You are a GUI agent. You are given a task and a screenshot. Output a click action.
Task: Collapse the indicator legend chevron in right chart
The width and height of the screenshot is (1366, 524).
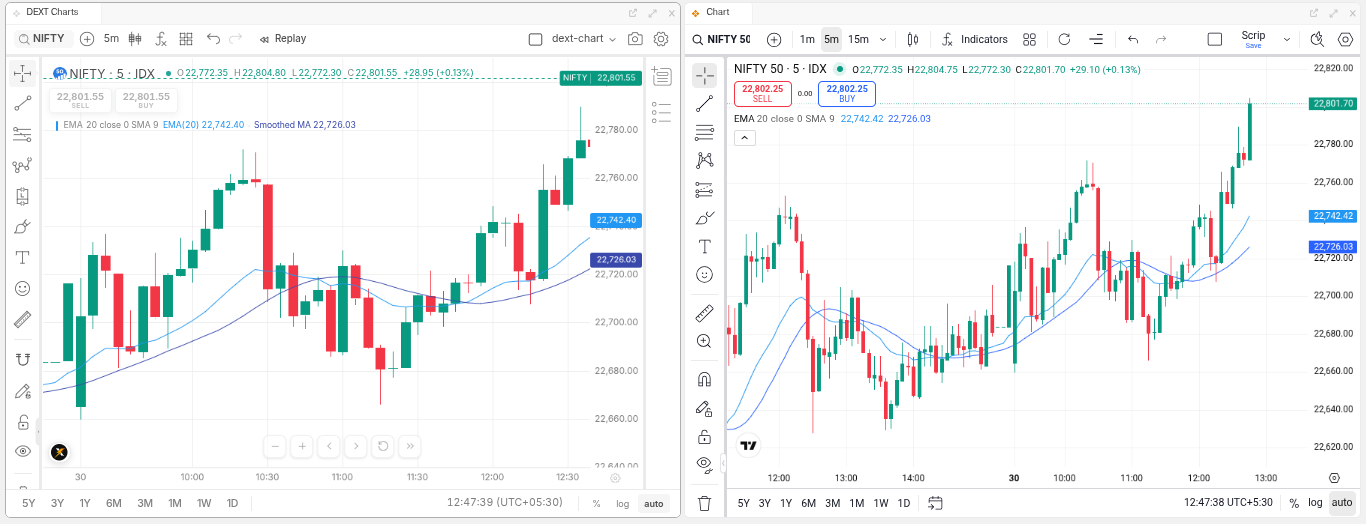tap(745, 138)
